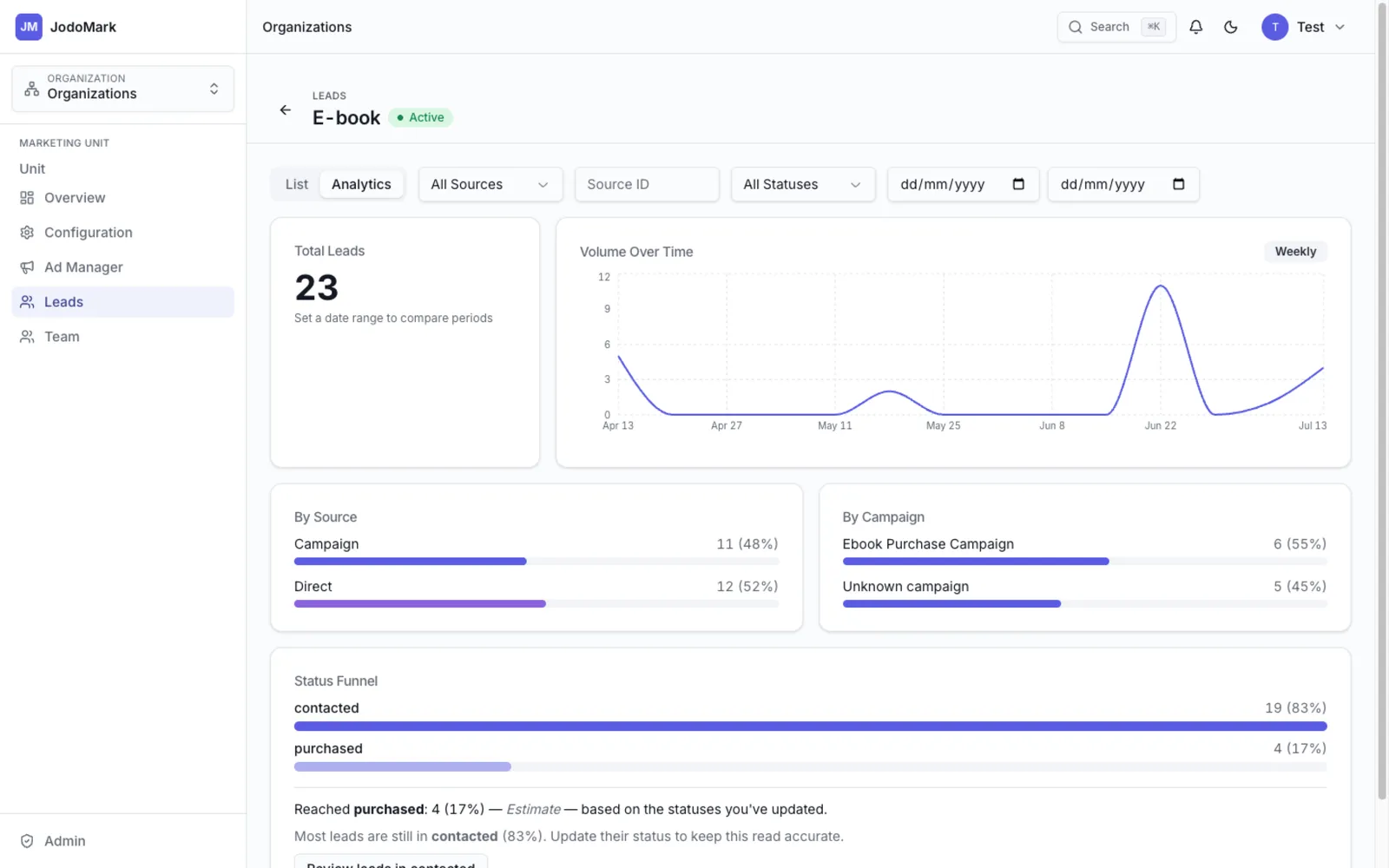Select the Analytics tab
The height and width of the screenshot is (868, 1389).
pyautogui.click(x=361, y=184)
